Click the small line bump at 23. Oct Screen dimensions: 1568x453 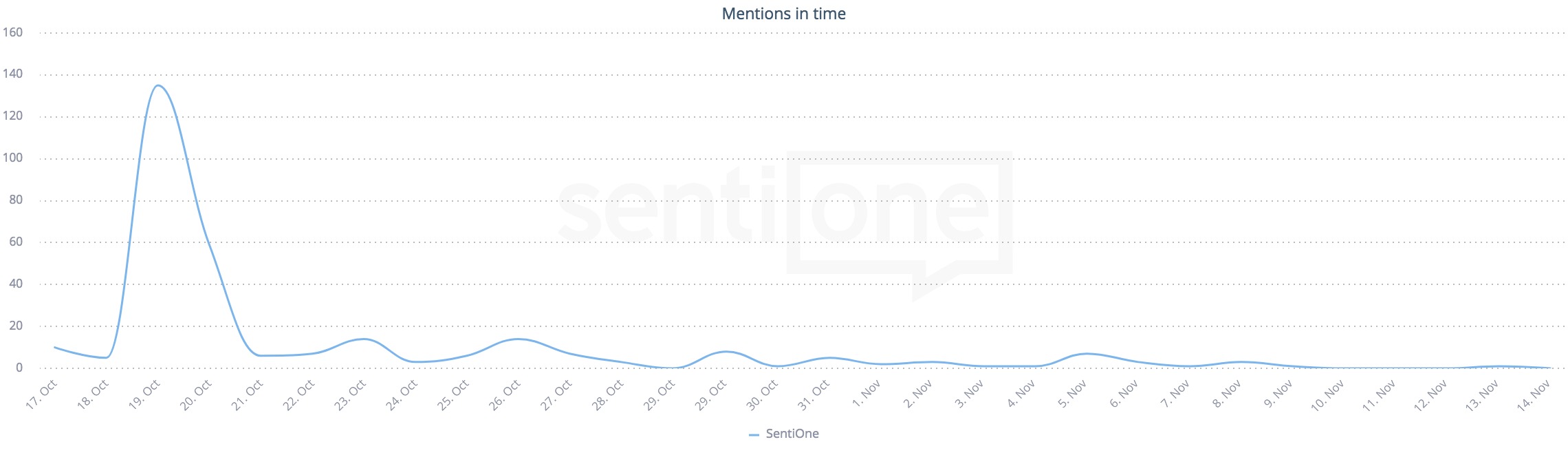(362, 339)
